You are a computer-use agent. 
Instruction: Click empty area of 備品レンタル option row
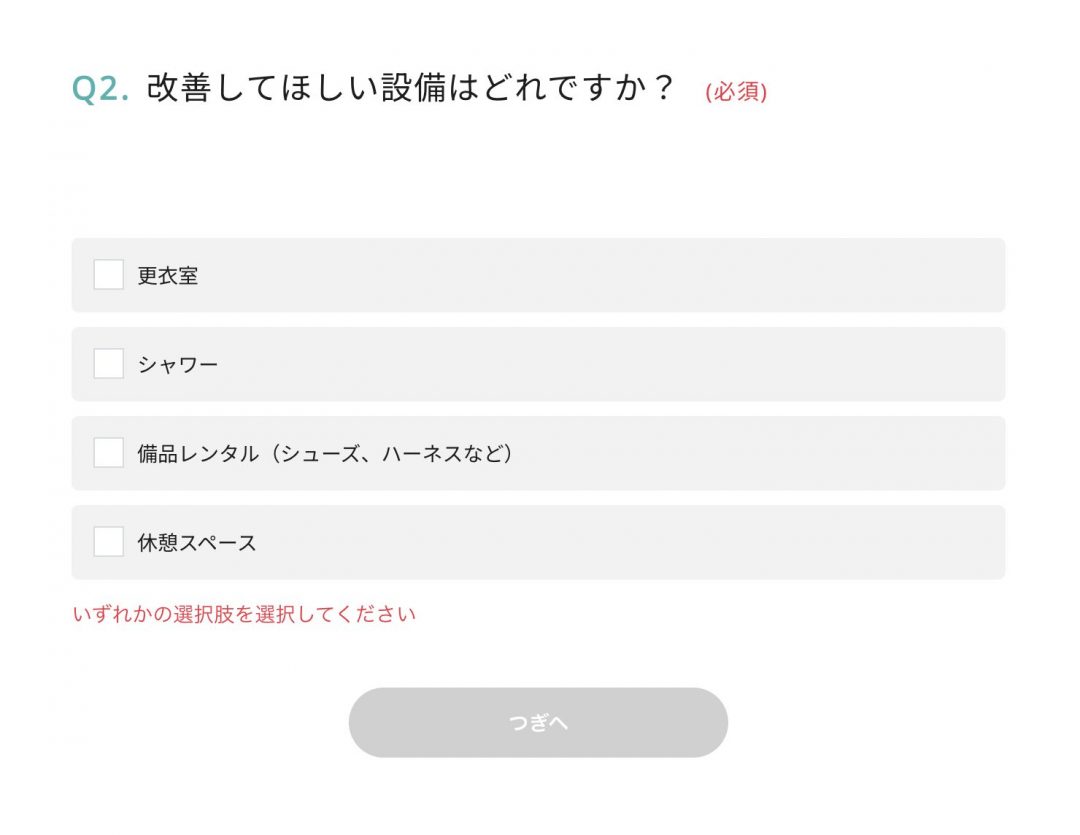coord(758,453)
